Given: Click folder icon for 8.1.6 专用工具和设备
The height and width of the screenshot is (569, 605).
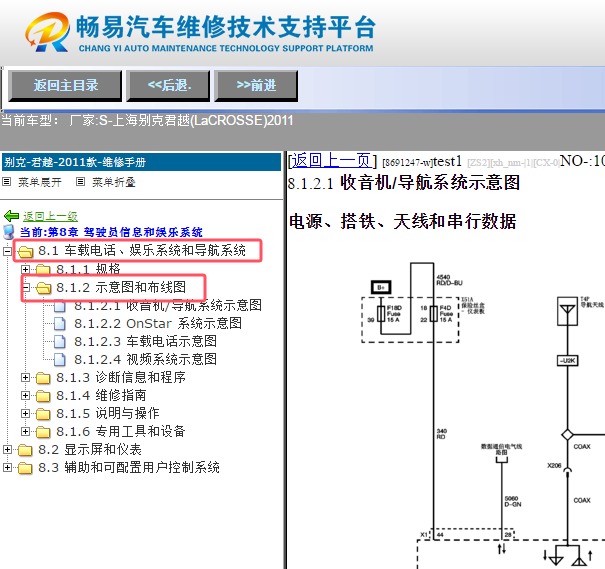Looking at the screenshot, I should pyautogui.click(x=43, y=432).
